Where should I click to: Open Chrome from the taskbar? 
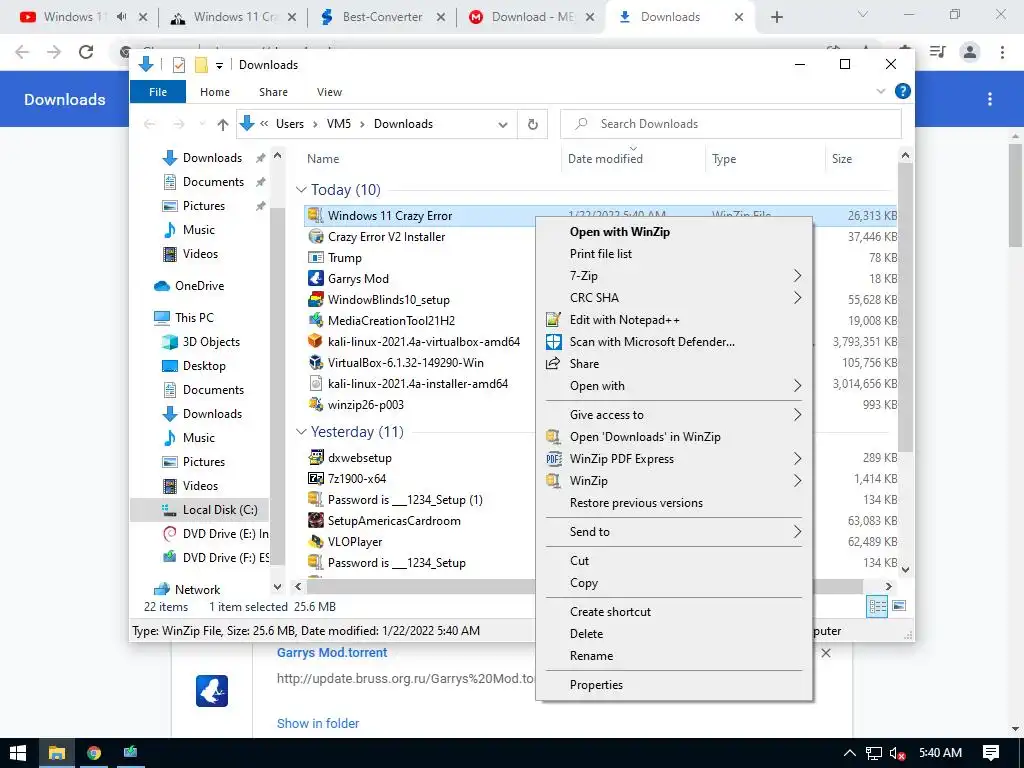(x=94, y=752)
